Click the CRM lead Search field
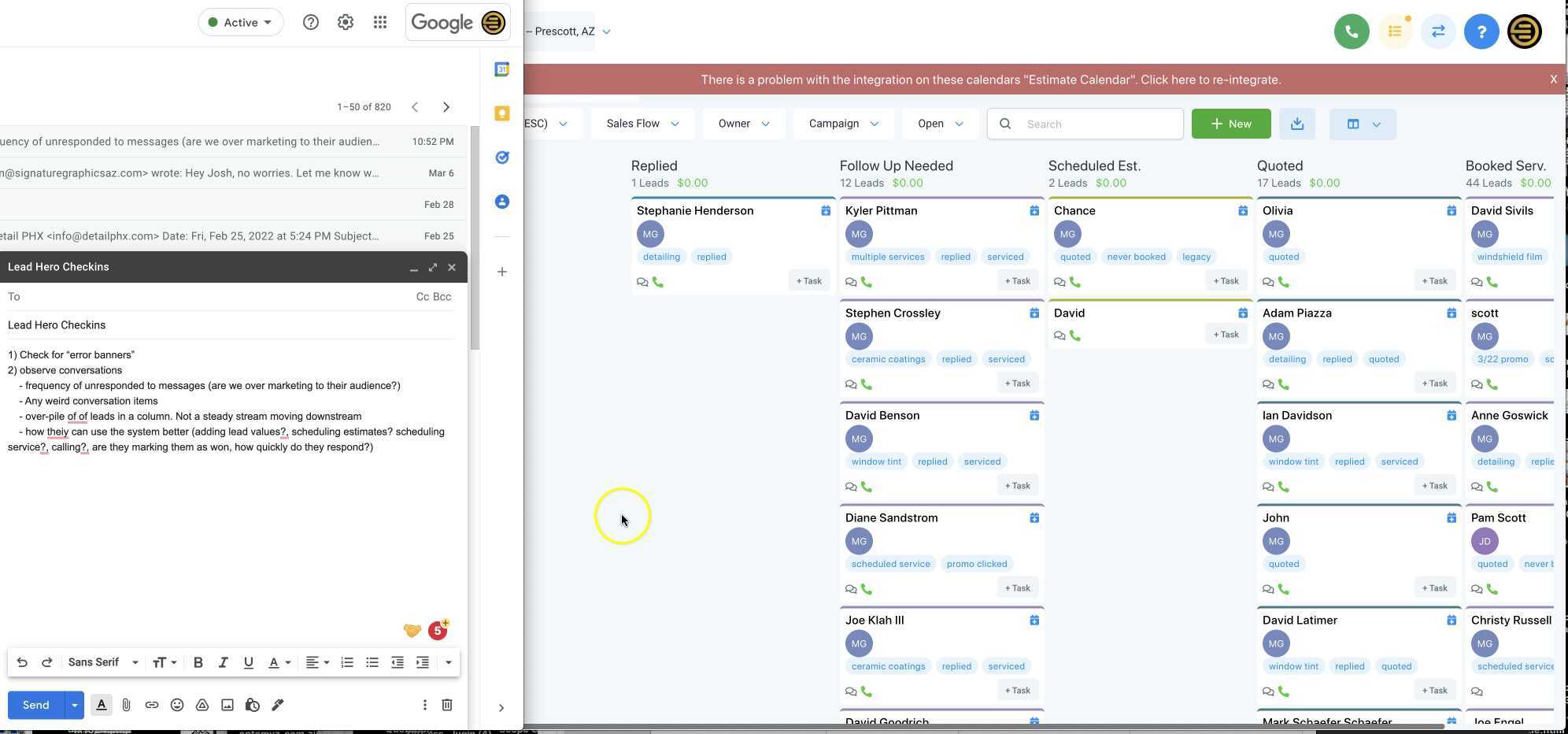 click(x=1085, y=124)
